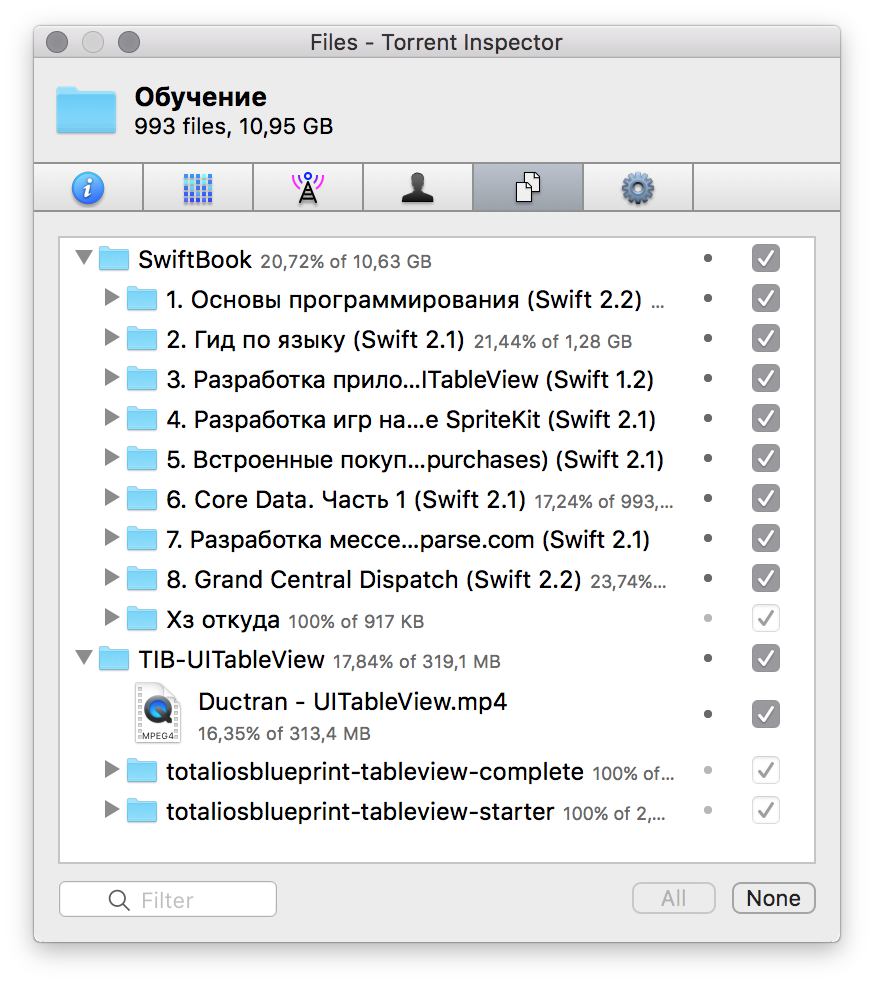Viewport: 874px width, 984px height.
Task: Expand totaliosblueprint-tableview-complete folder
Action: [112, 769]
